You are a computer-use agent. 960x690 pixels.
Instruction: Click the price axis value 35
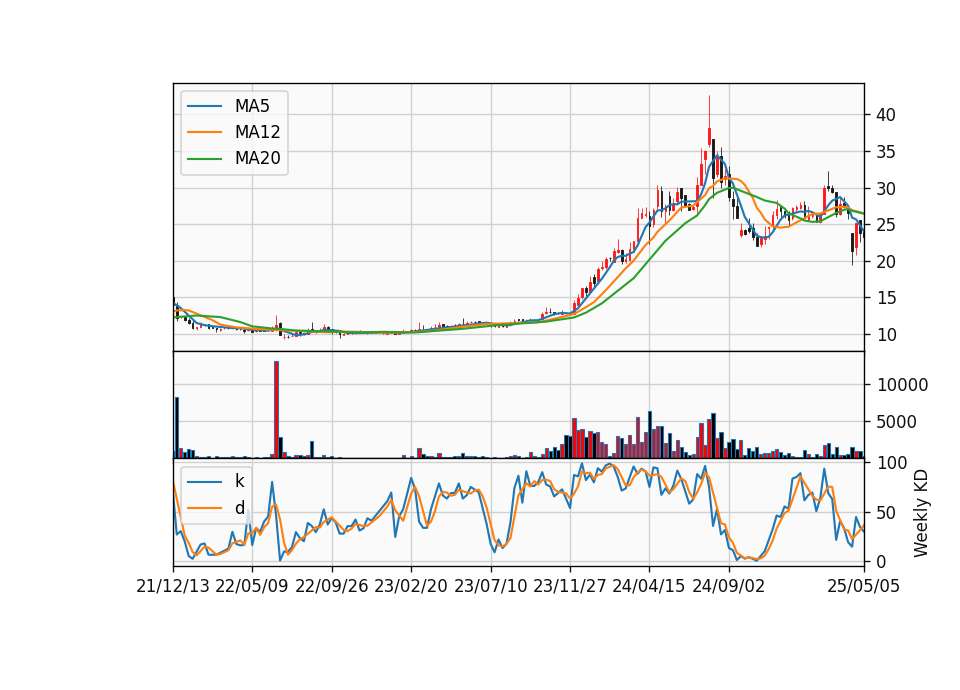[886, 152]
